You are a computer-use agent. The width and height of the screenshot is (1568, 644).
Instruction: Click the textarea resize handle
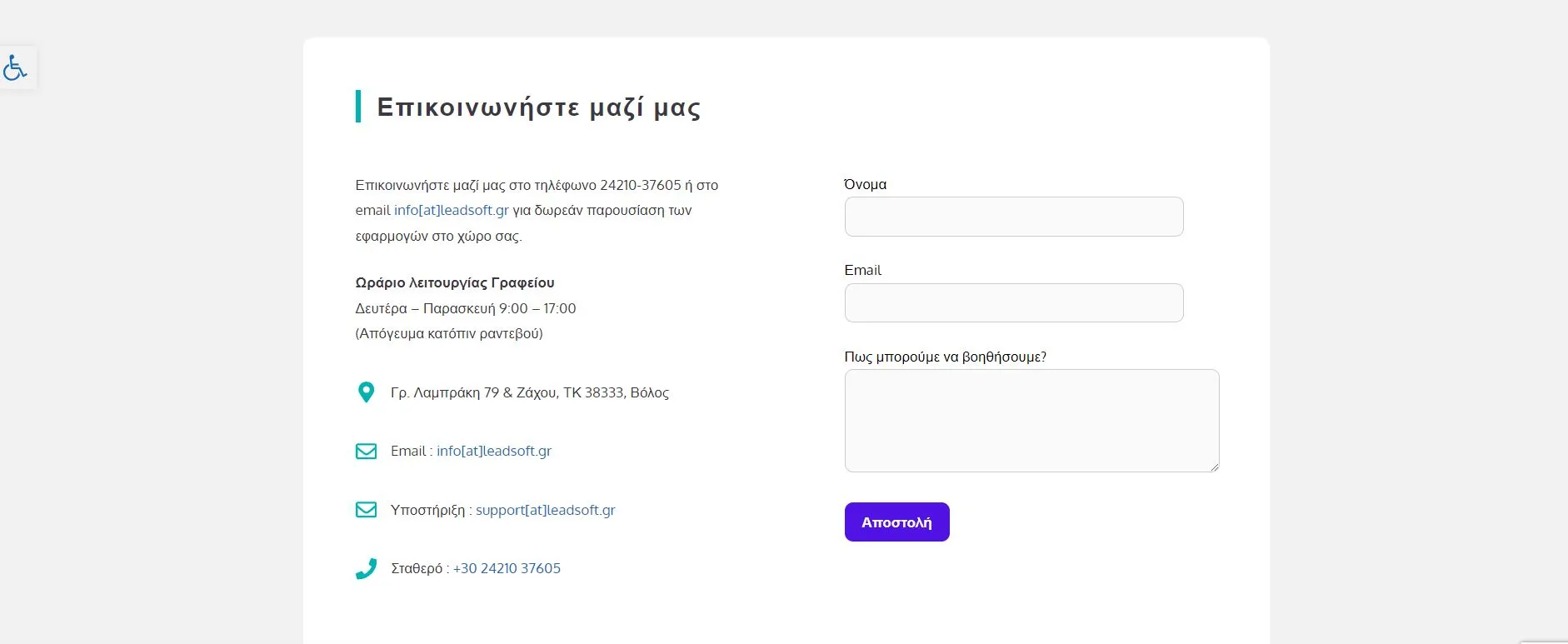(x=1214, y=467)
